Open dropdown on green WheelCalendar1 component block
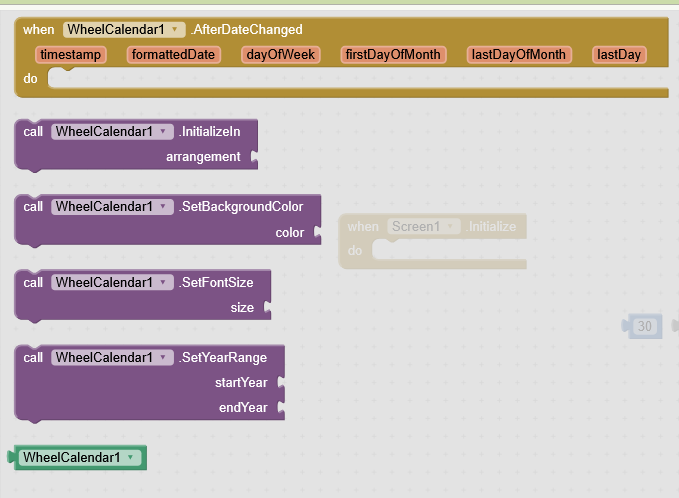 pos(130,457)
